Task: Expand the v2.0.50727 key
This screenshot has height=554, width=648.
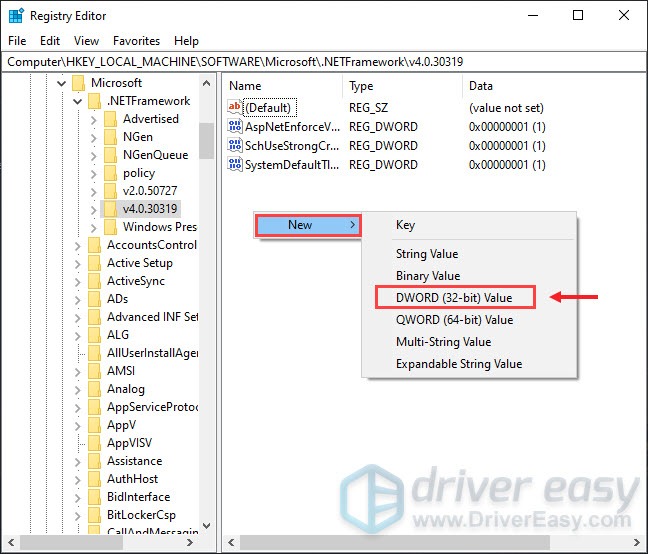Action: (94, 192)
